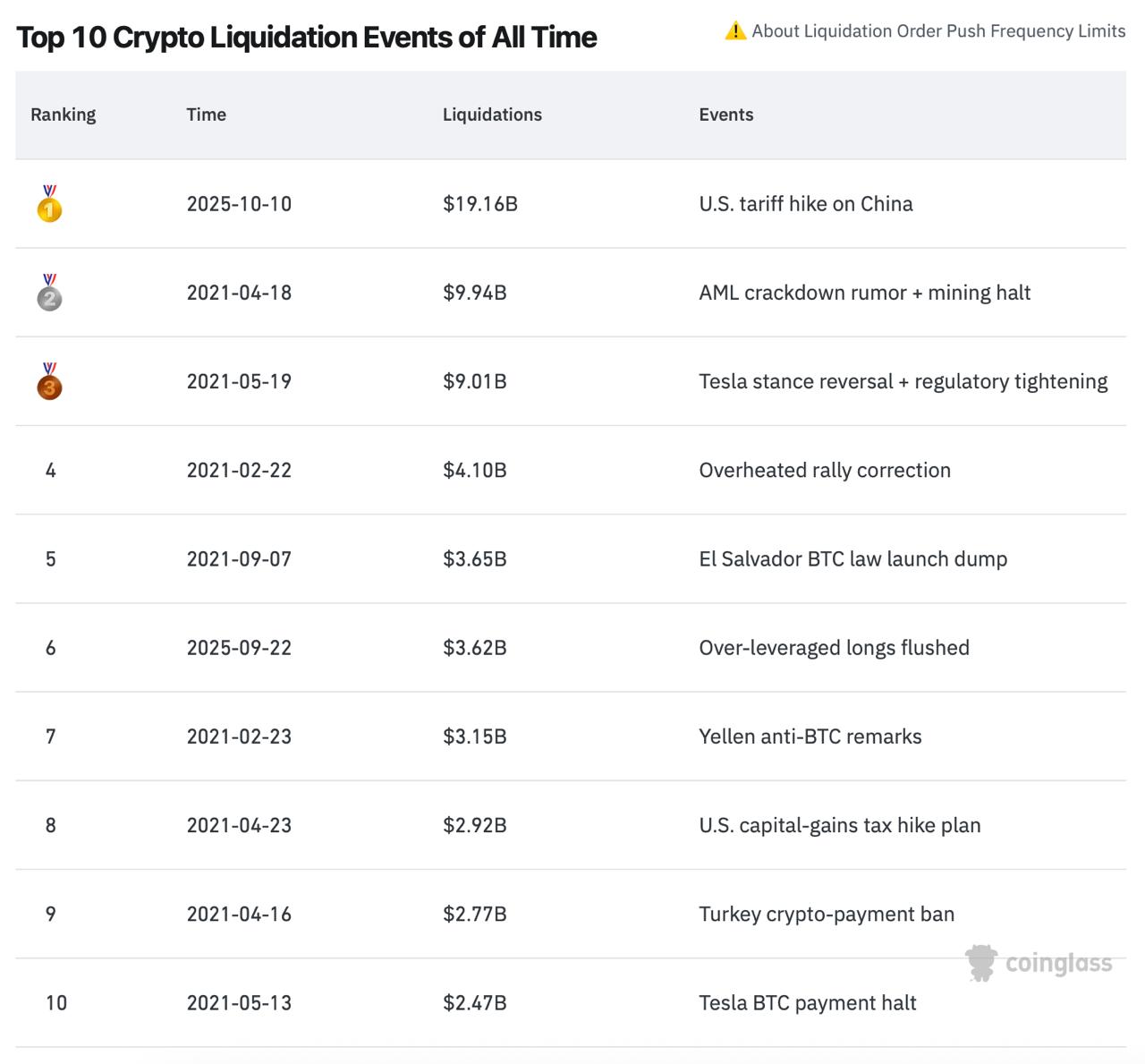The image size is (1145, 1064).
Task: Click the AML crackdown rumor event text
Action: click(864, 293)
